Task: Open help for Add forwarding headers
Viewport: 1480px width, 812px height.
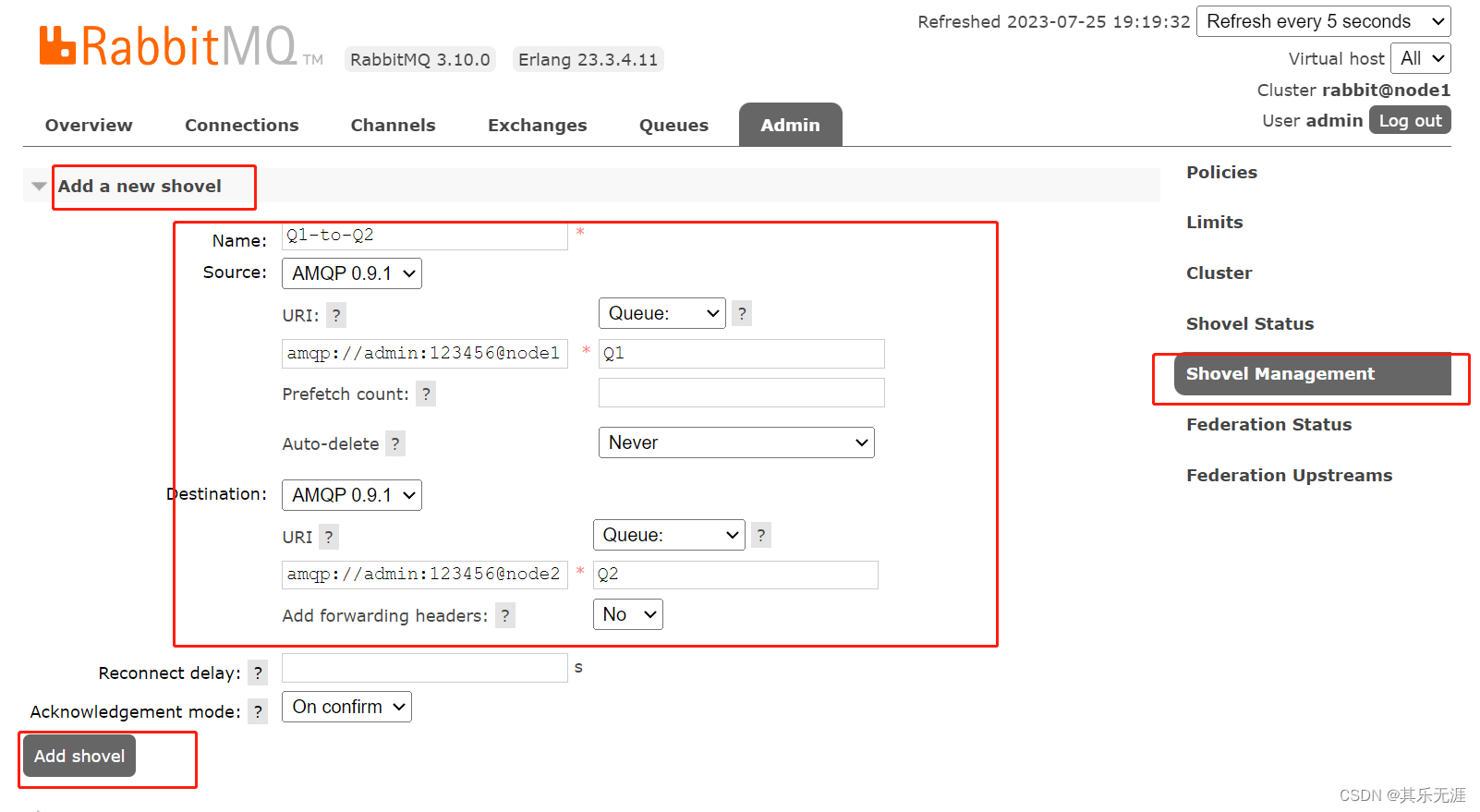Action: 505,615
